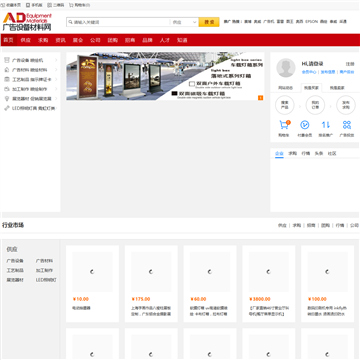Open the shopping cart icon in the top bar
The width and height of the screenshot is (360, 360).
point(71,5)
